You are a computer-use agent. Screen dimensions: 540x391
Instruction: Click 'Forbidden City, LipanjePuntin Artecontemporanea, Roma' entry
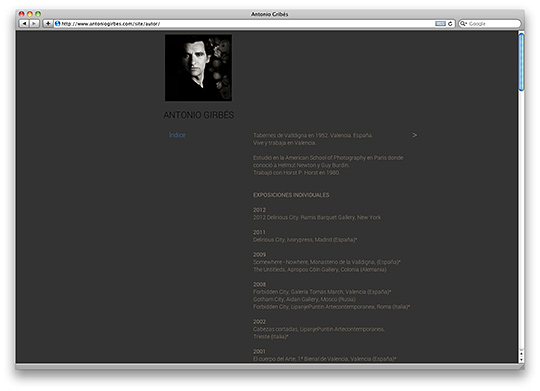[x=331, y=307]
